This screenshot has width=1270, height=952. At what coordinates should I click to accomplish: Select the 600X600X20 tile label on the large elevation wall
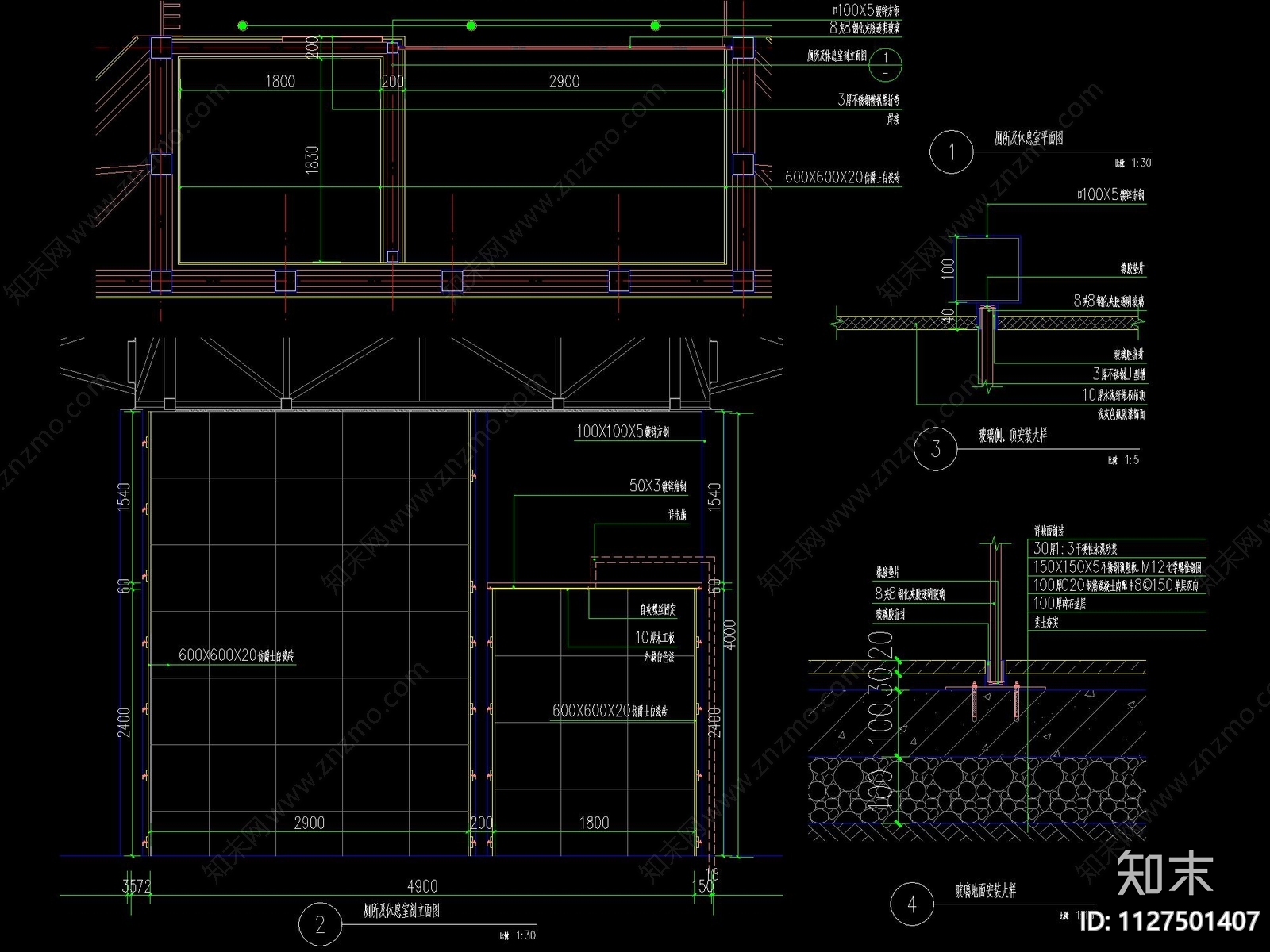(237, 655)
